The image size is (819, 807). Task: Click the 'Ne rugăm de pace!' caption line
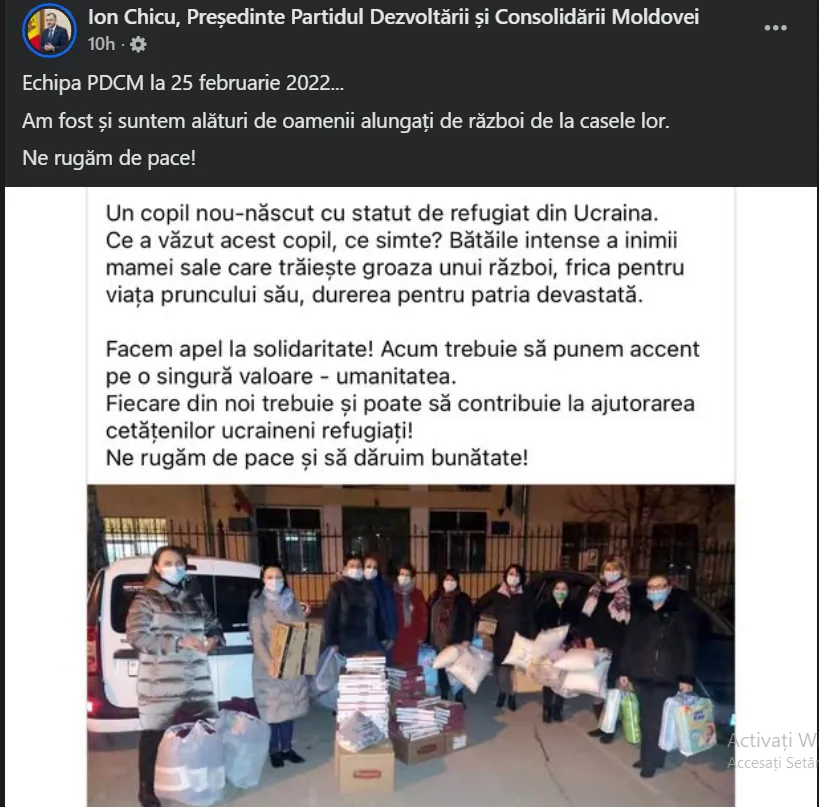click(109, 158)
